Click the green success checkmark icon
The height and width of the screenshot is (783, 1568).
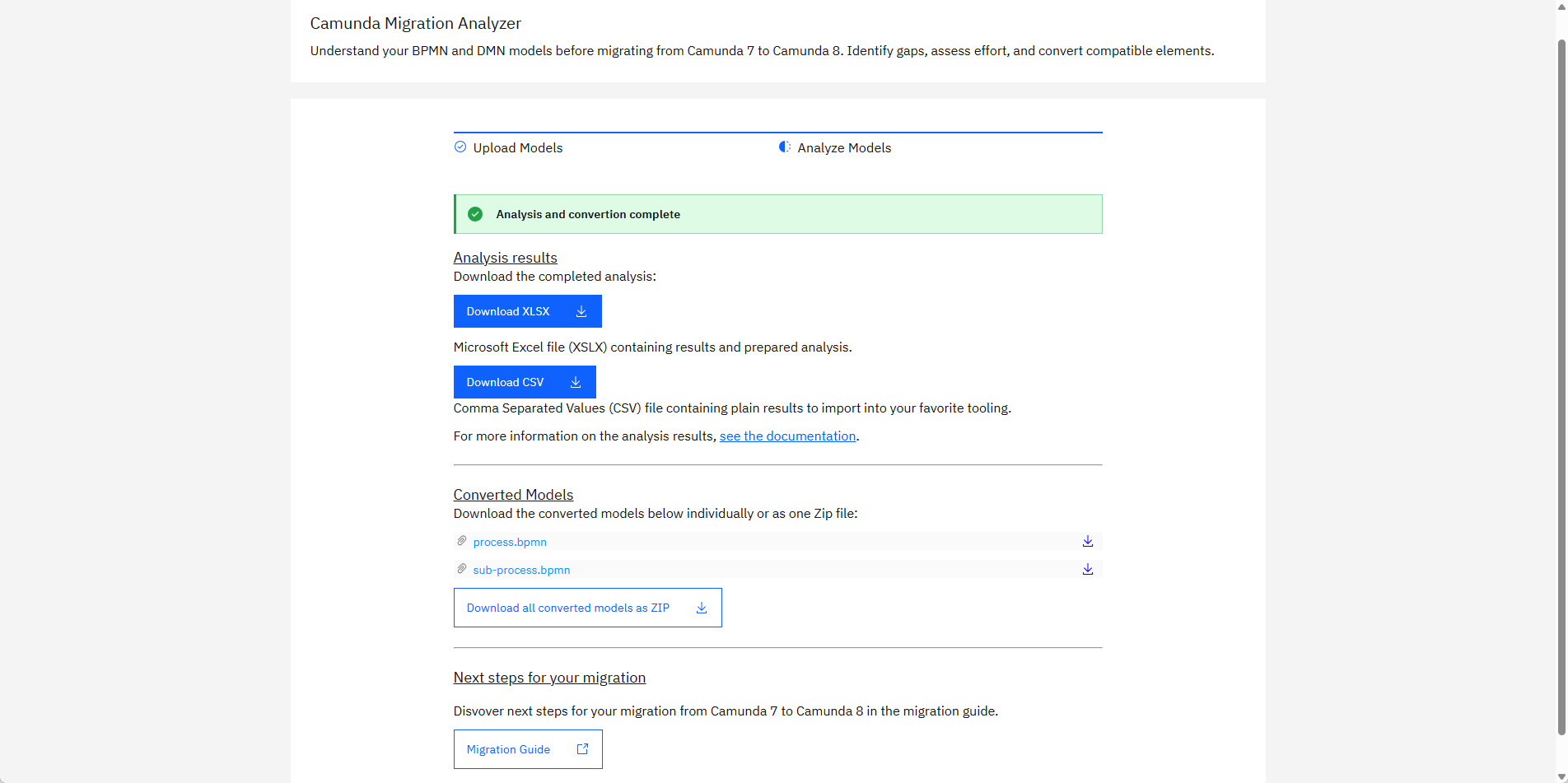coord(475,214)
